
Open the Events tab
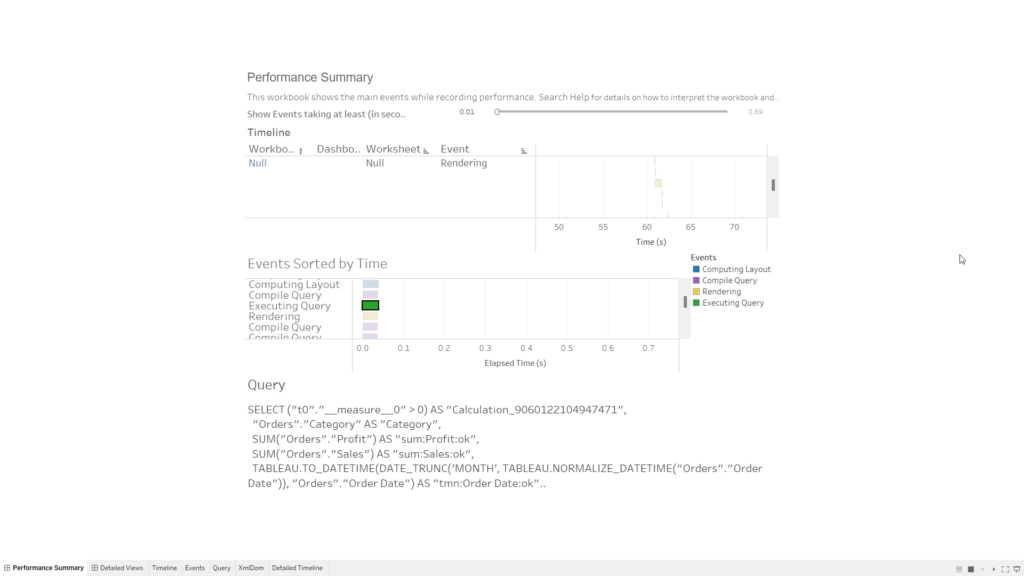[x=195, y=567]
